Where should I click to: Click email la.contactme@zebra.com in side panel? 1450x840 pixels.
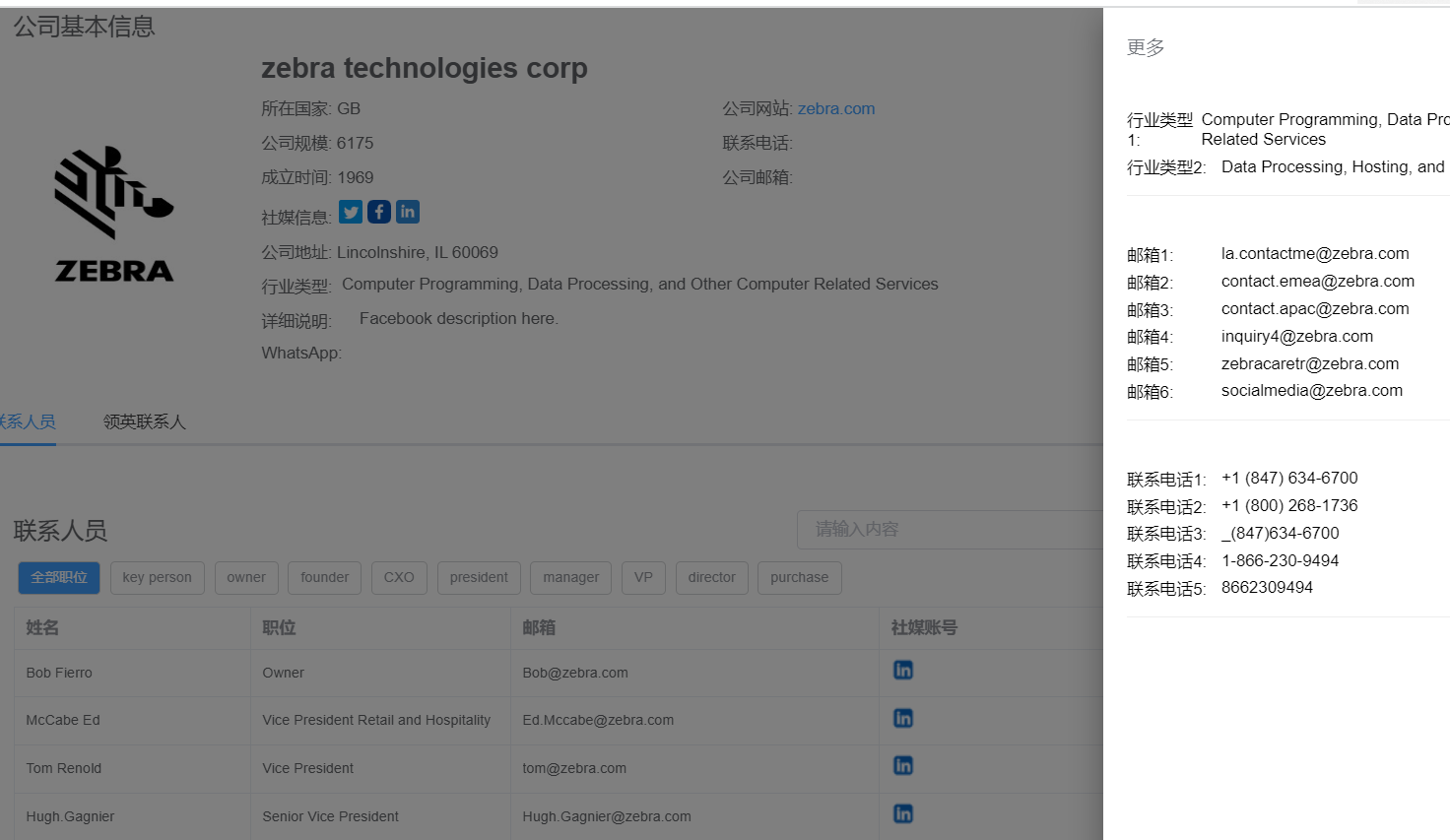coord(1315,254)
